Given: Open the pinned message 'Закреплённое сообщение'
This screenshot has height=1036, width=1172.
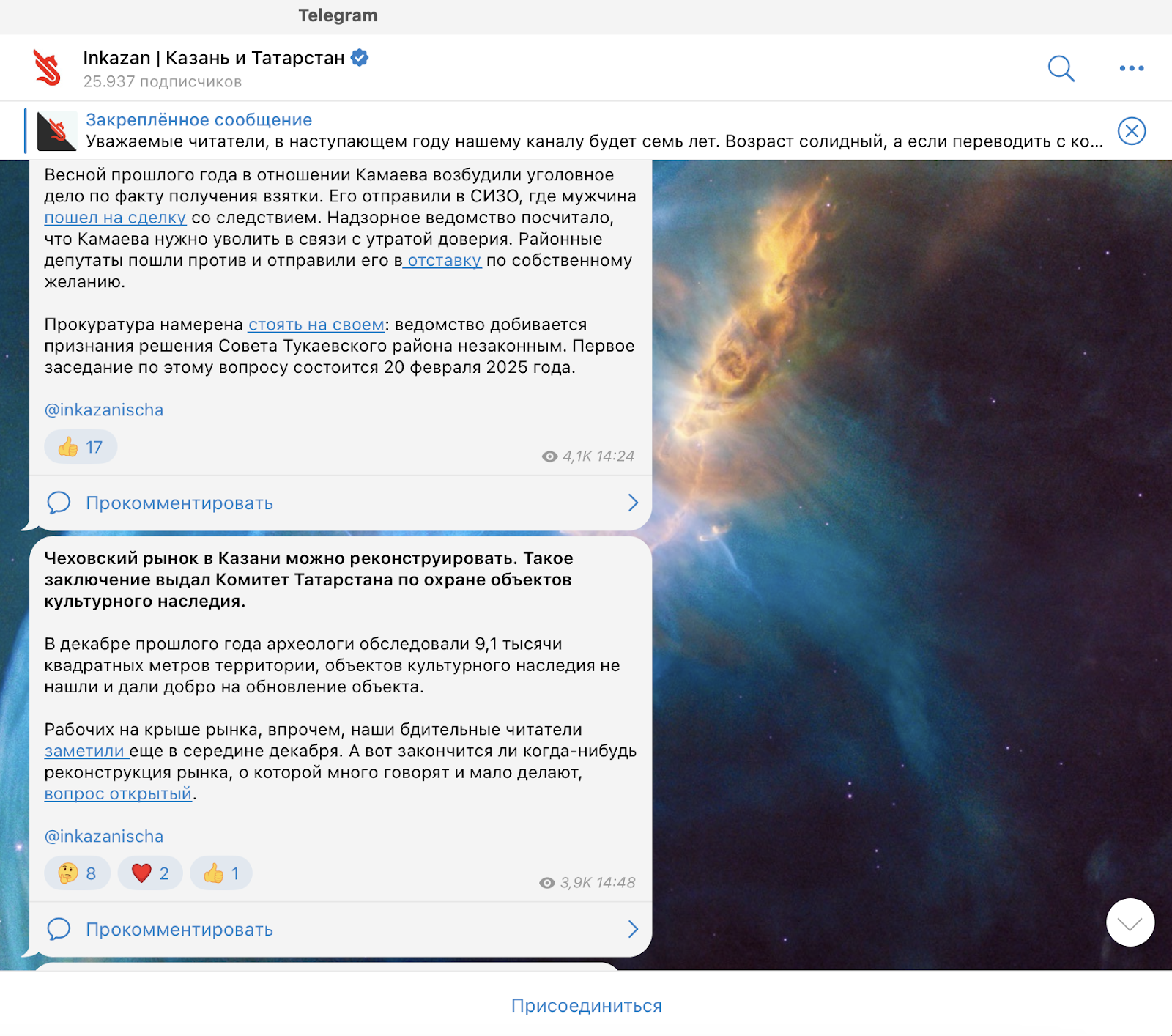Looking at the screenshot, I should click(x=199, y=120).
